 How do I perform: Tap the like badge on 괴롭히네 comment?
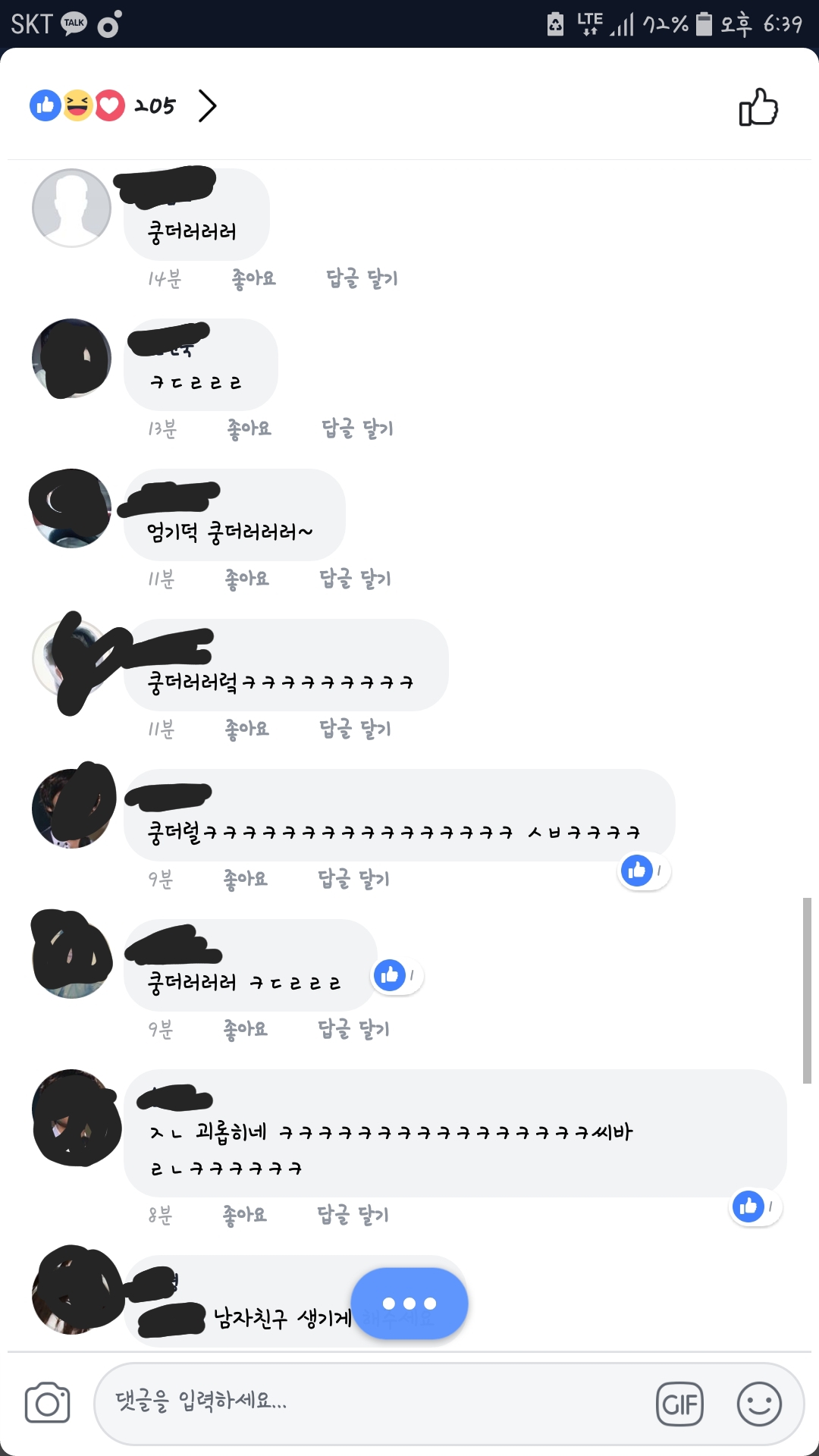tap(755, 1206)
